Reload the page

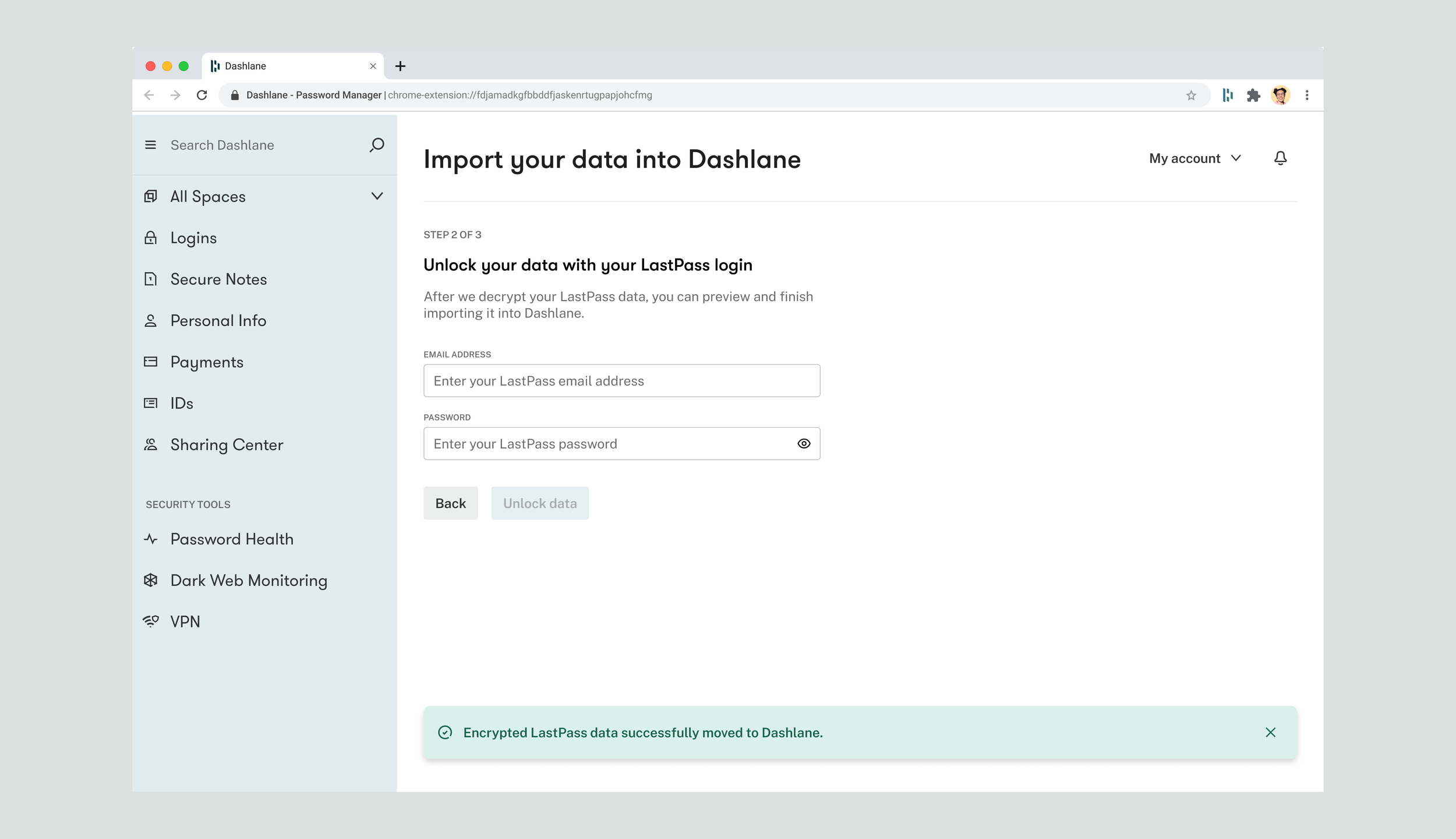[x=202, y=95]
